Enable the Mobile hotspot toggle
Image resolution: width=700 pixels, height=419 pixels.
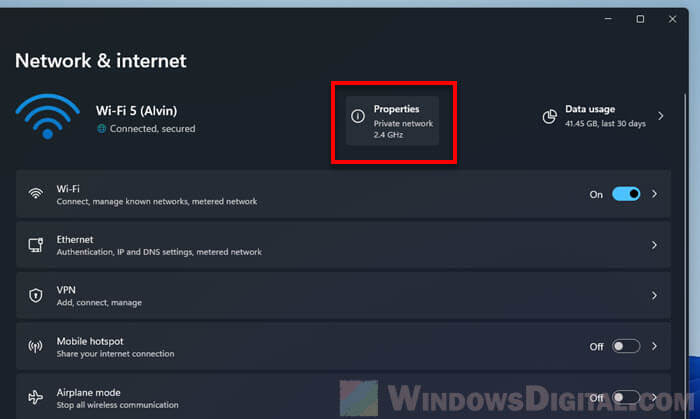click(x=626, y=347)
